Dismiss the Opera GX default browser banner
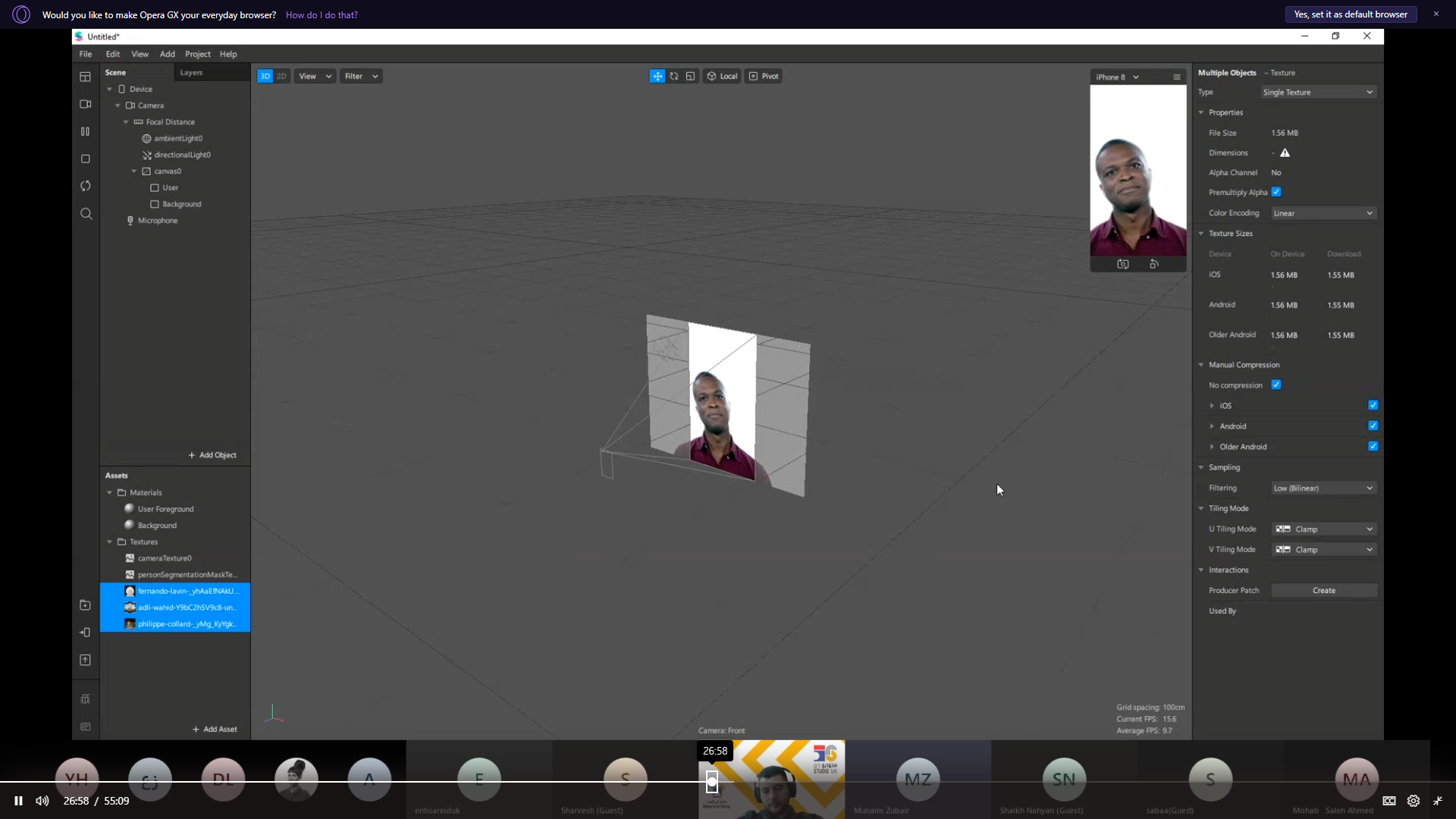Image resolution: width=1456 pixels, height=819 pixels. (x=1436, y=14)
